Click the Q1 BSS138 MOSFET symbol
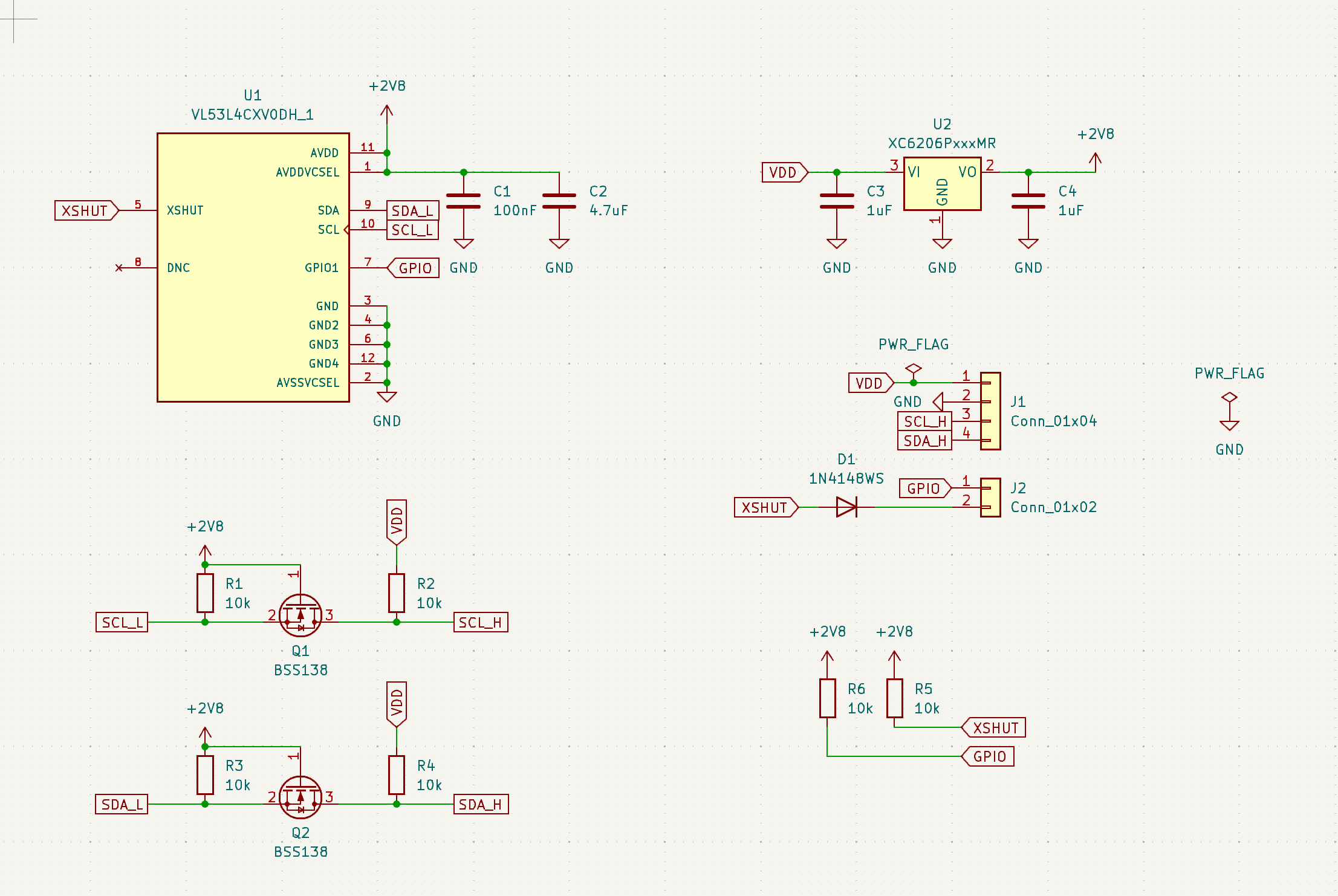 (x=300, y=615)
